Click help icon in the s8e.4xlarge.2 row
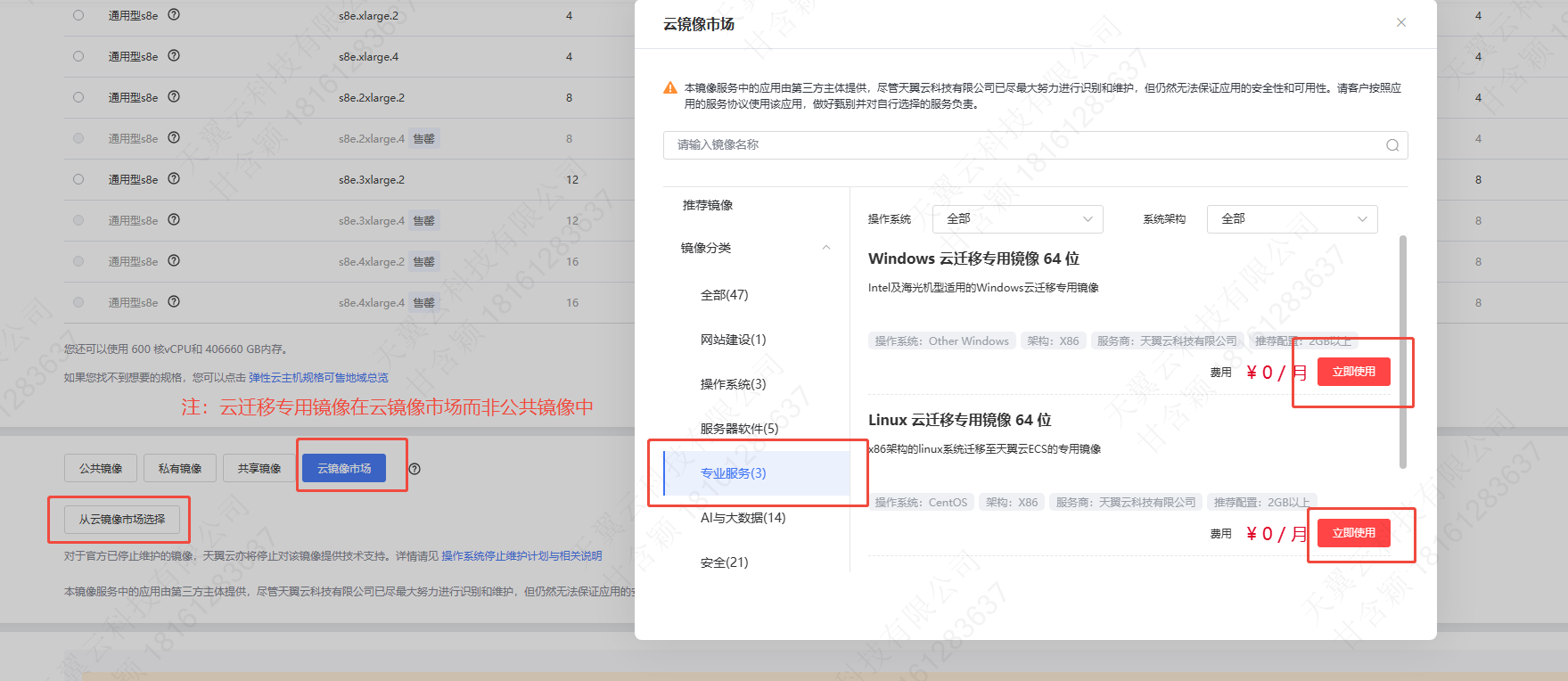This screenshot has width=1568, height=681. [x=174, y=261]
